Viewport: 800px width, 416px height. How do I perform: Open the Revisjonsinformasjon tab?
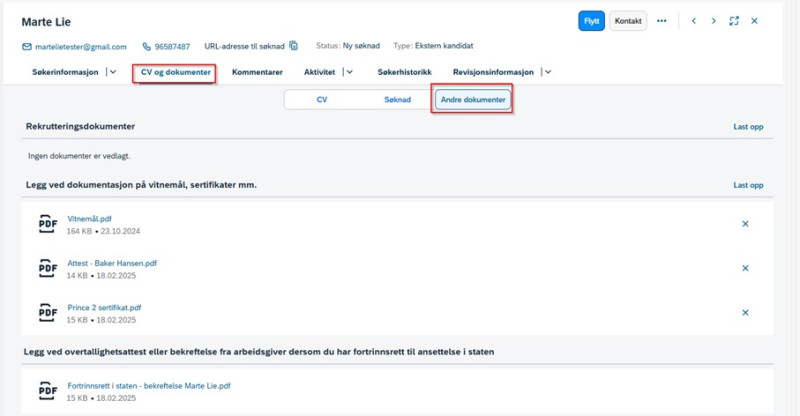[x=493, y=72]
